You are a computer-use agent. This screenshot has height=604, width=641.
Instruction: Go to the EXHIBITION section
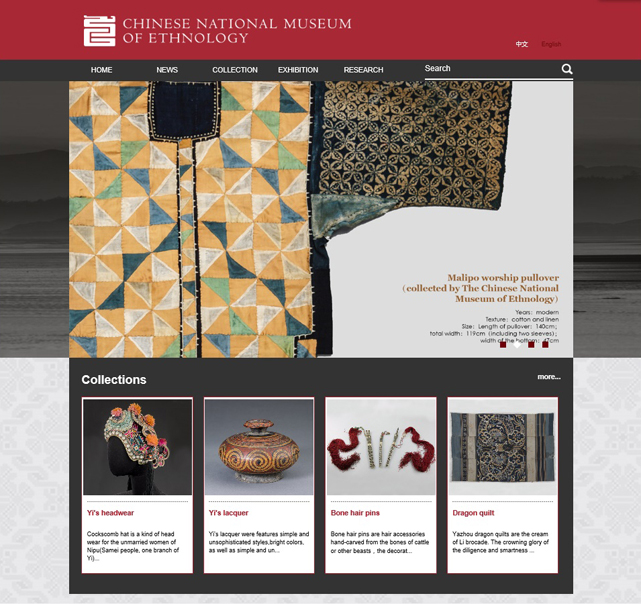298,70
